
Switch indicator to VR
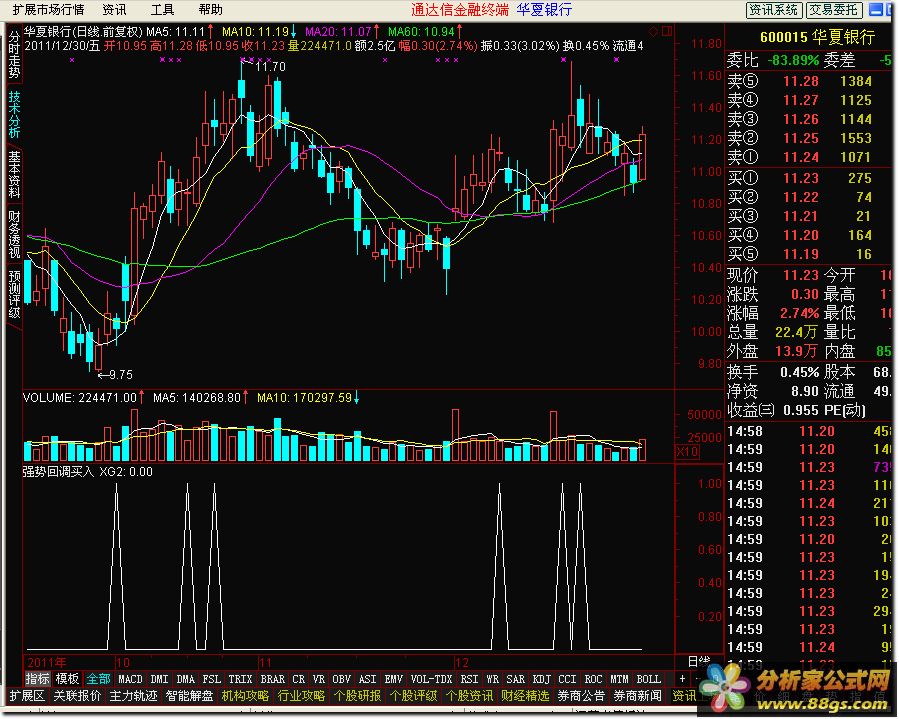[x=319, y=679]
